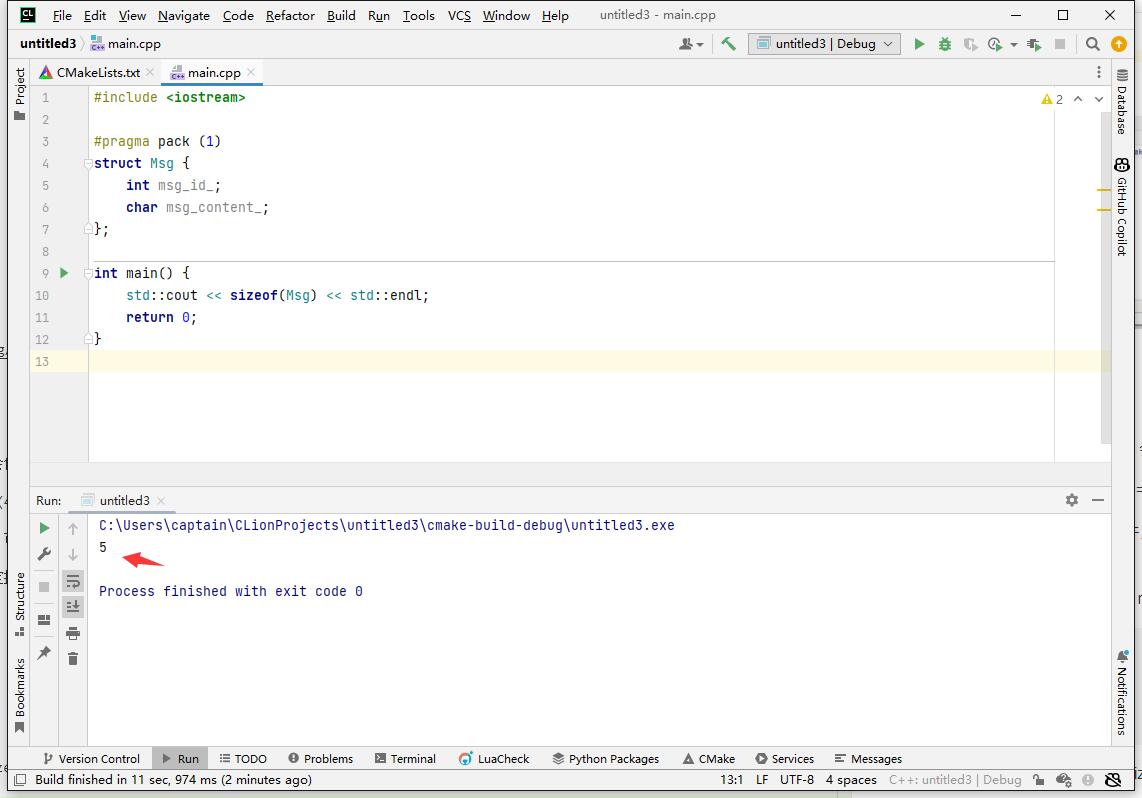Open the Structure tool window
Screen dimensions: 1142x798
tap(20, 604)
